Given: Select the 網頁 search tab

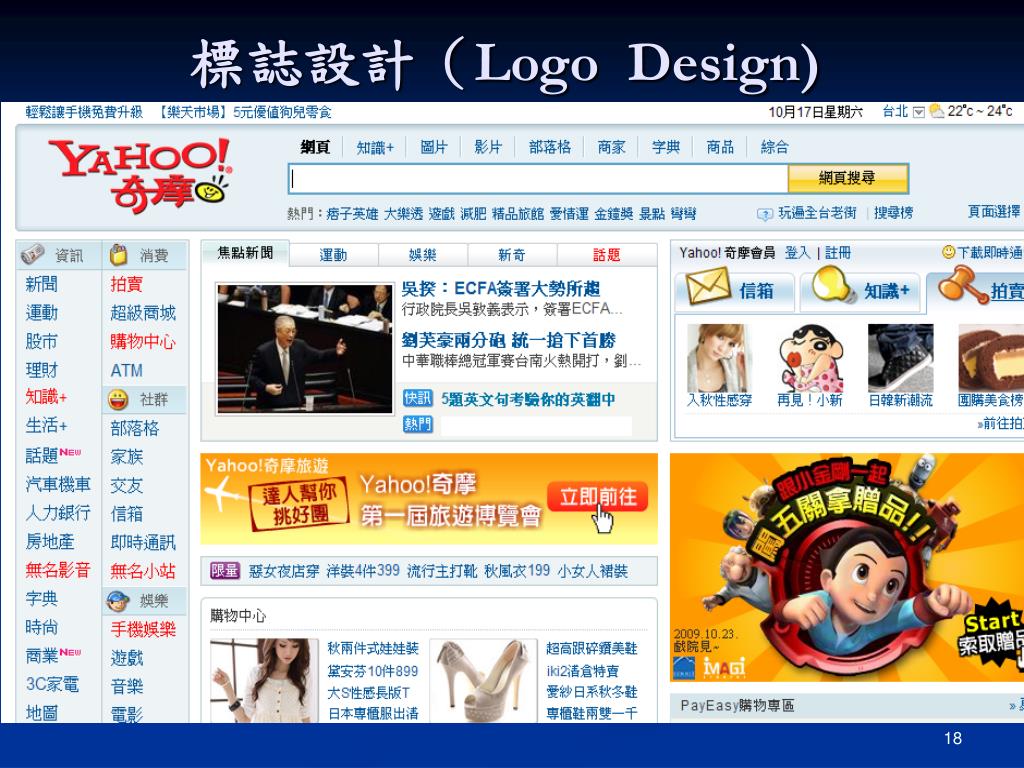Looking at the screenshot, I should point(315,147).
